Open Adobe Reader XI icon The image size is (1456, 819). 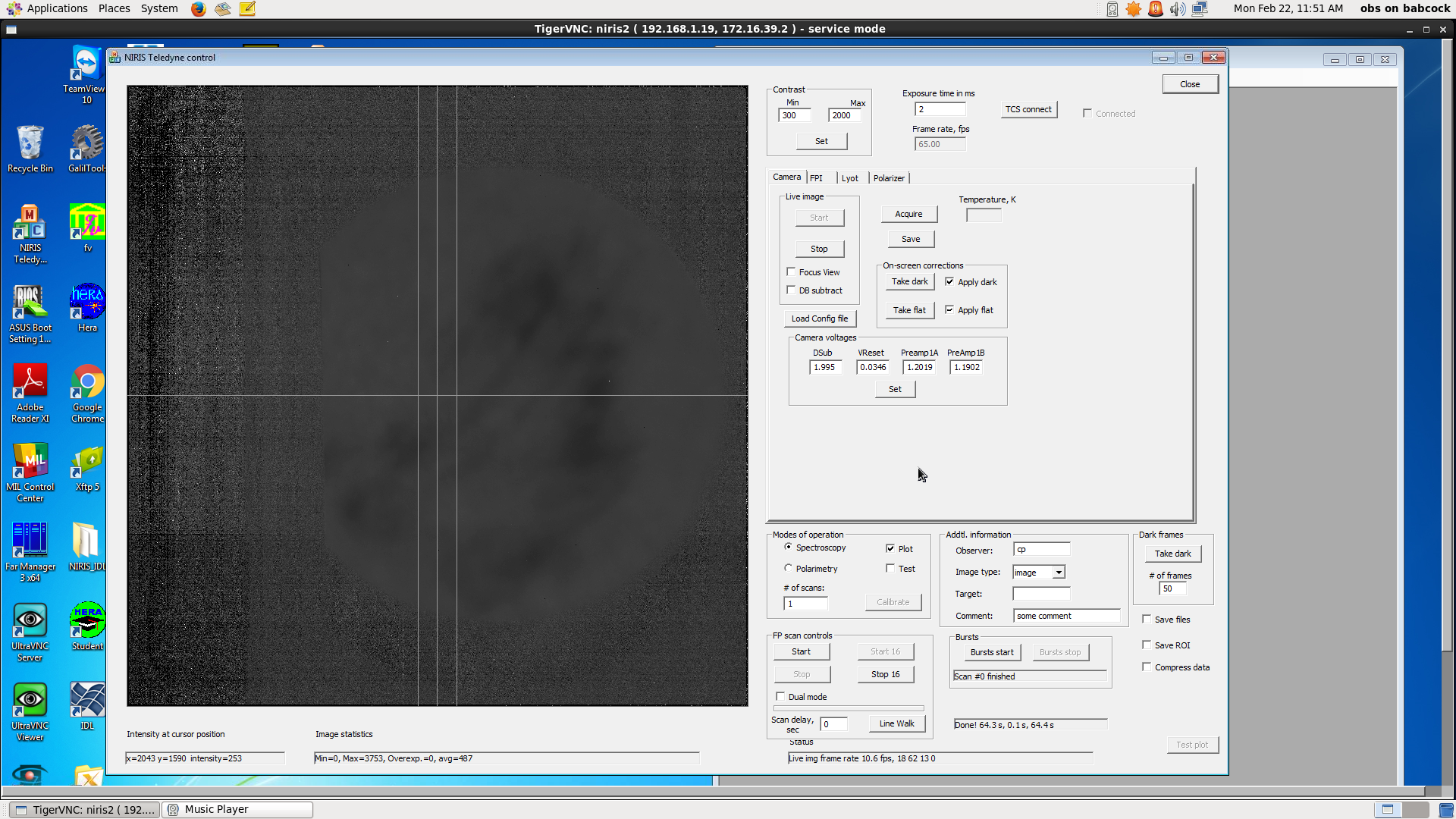tap(30, 394)
